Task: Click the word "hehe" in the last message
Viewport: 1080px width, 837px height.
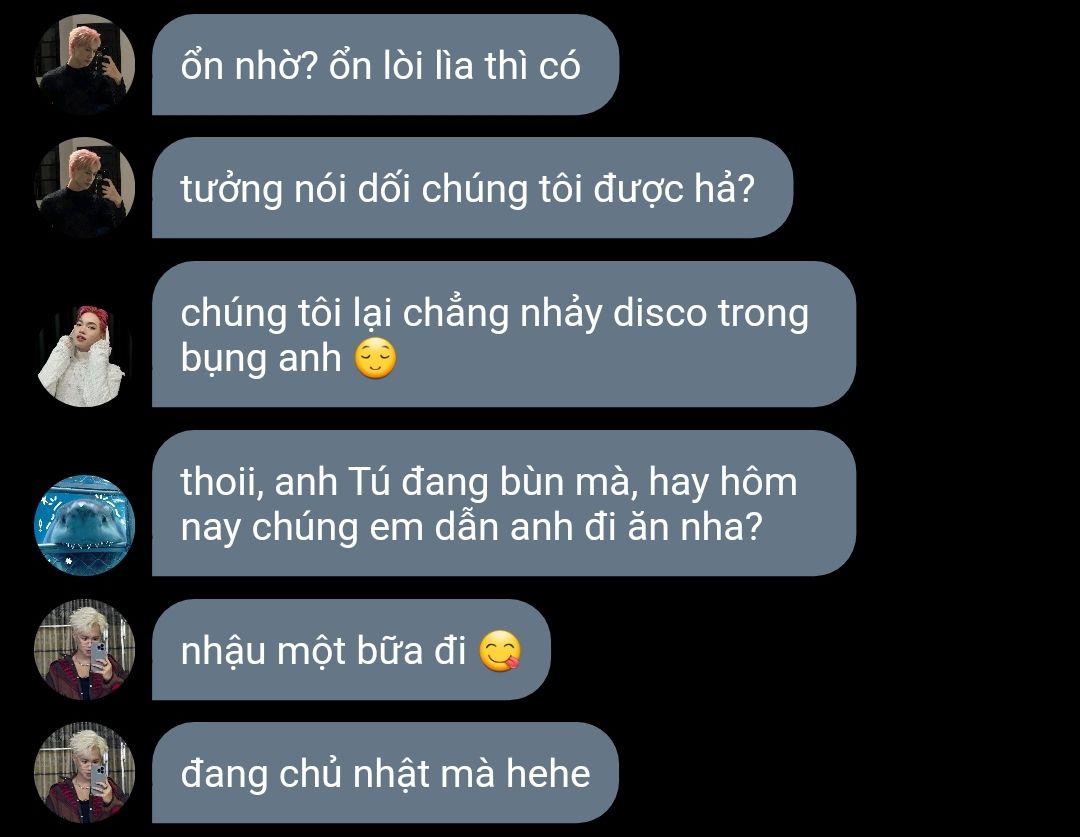Action: (x=548, y=773)
